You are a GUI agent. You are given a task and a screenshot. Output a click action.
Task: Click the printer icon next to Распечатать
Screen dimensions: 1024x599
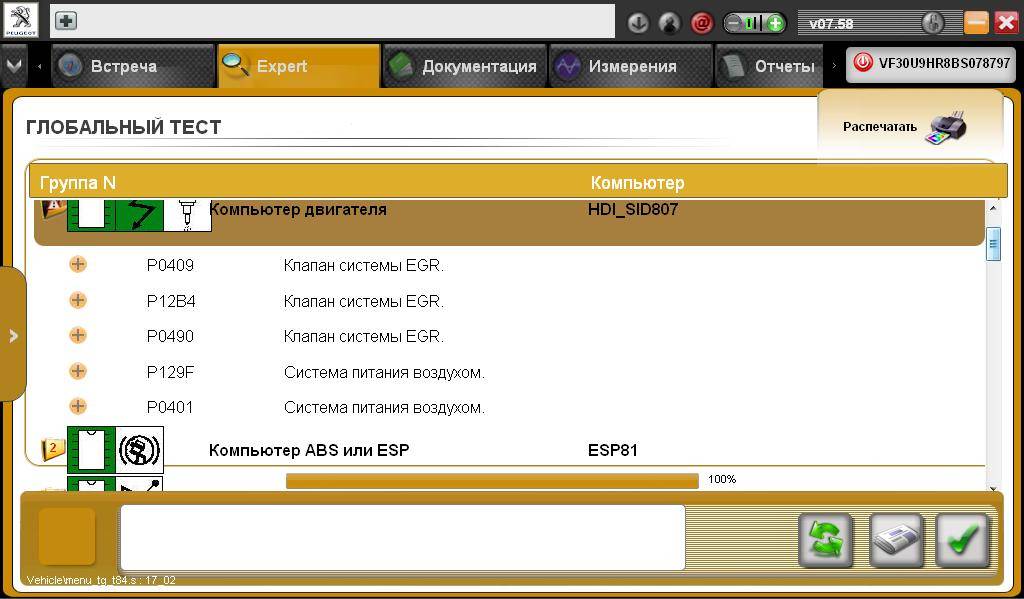(946, 127)
